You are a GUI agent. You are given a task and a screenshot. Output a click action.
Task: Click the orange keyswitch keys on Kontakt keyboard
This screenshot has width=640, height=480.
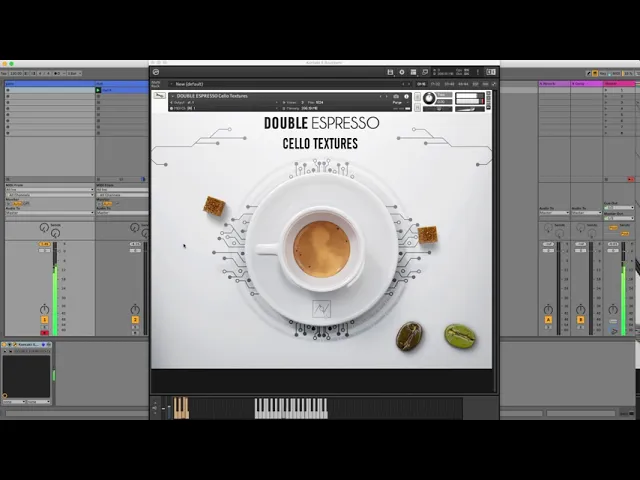[x=181, y=408]
